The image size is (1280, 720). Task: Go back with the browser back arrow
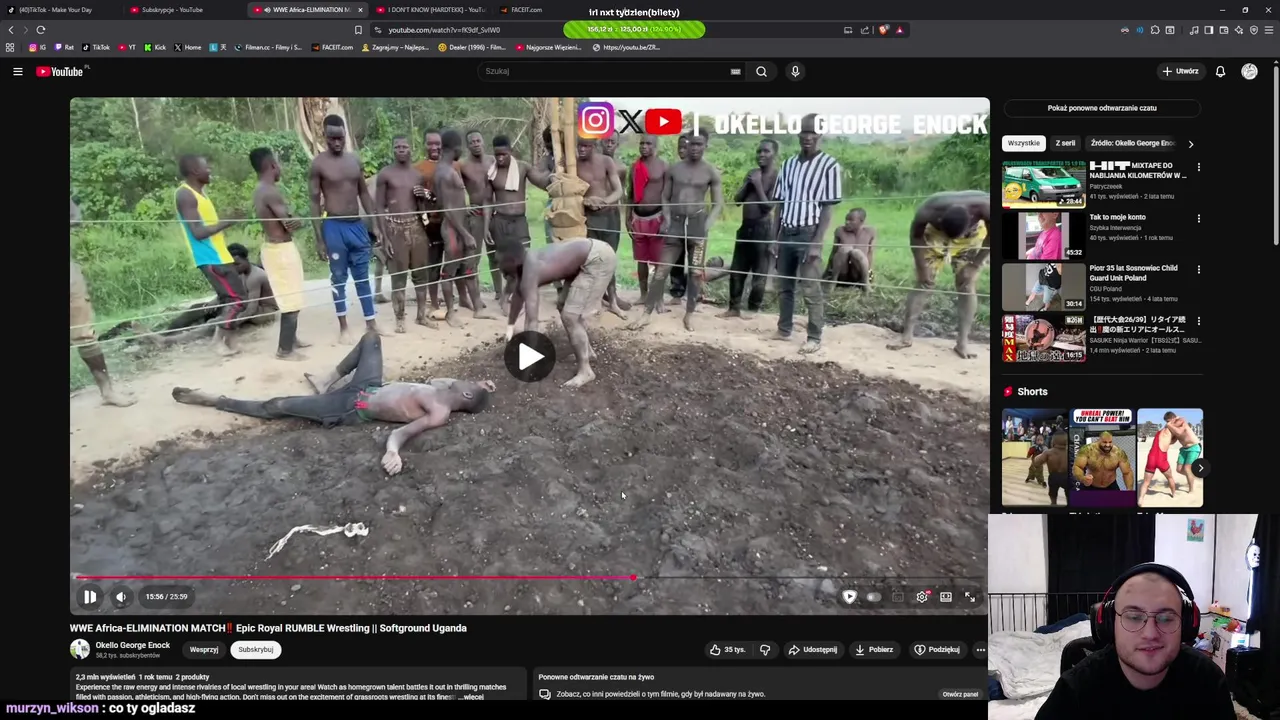tap(11, 30)
